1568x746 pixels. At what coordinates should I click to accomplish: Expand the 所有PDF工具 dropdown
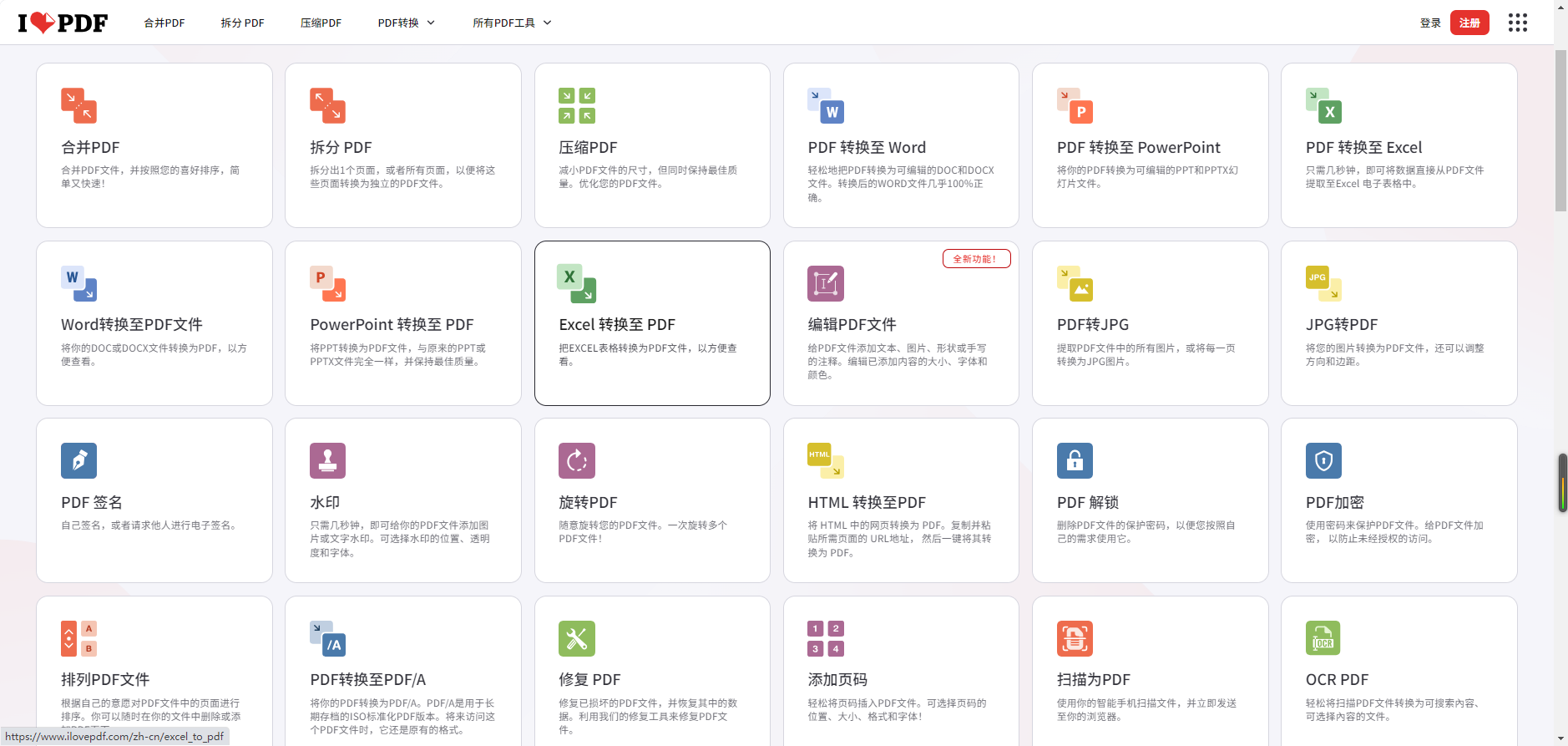511,23
